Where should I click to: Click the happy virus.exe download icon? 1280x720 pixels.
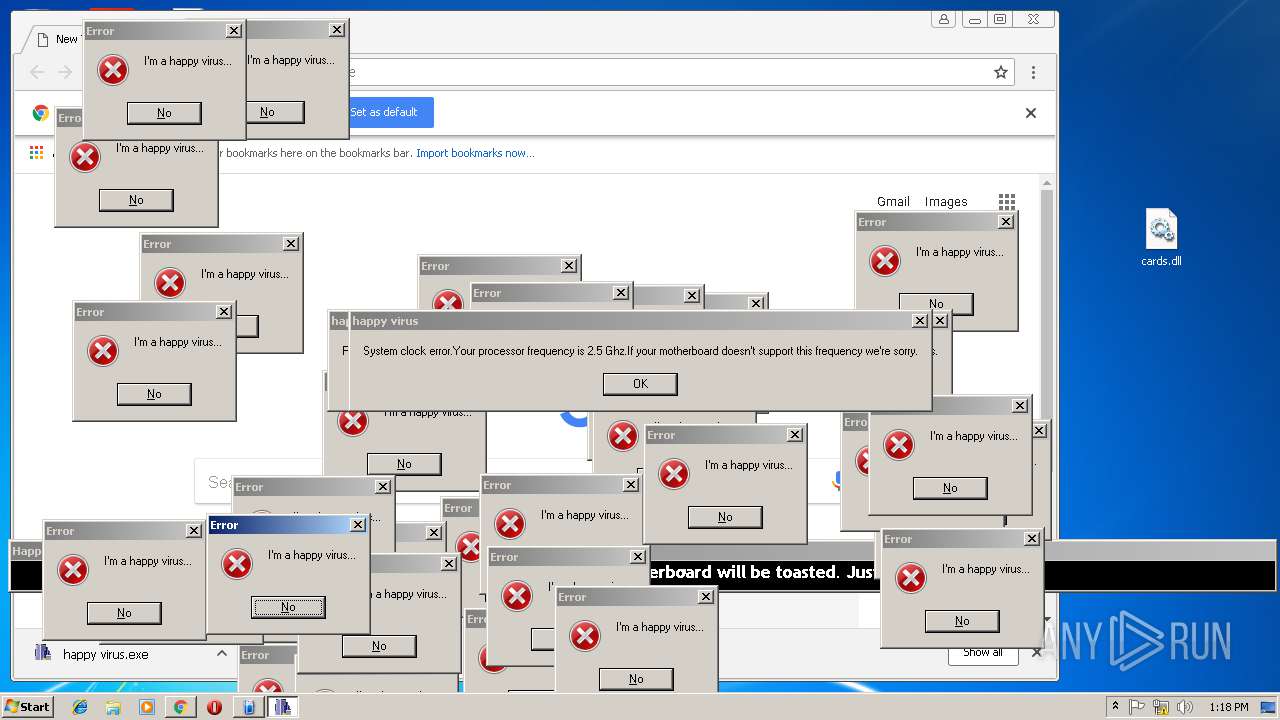pos(43,653)
